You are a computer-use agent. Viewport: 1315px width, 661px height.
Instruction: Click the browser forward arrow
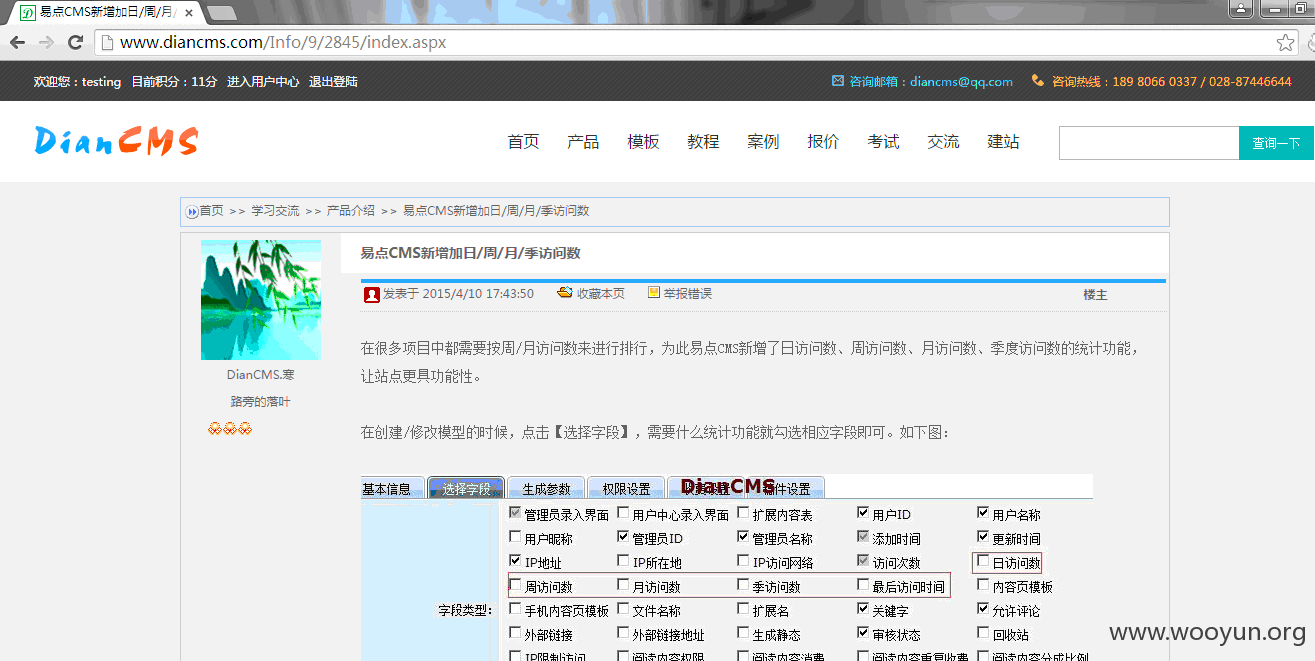[46, 43]
